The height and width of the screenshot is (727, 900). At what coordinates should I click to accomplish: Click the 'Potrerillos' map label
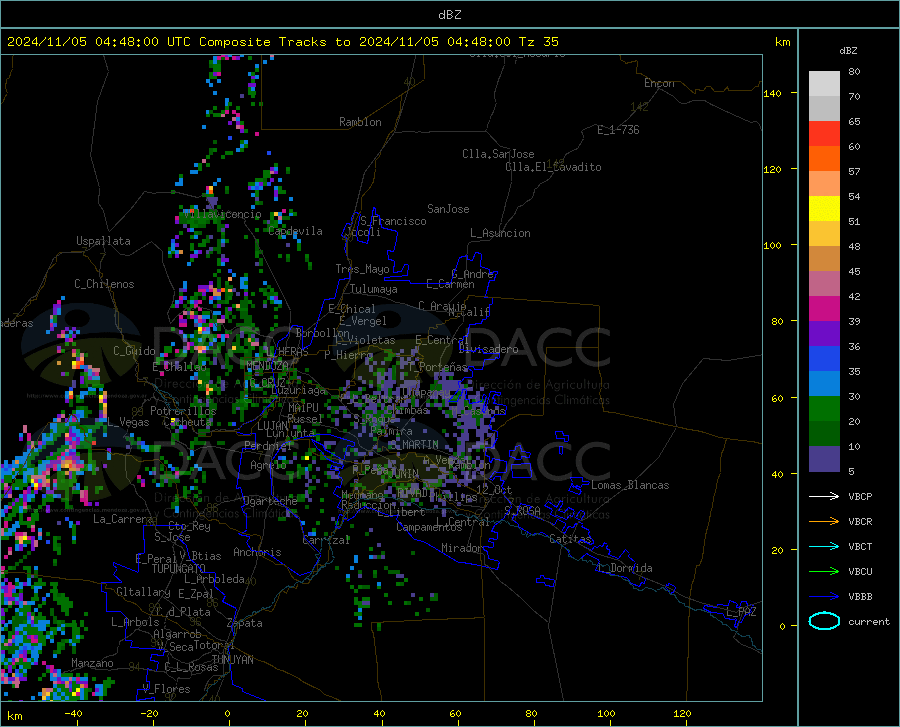(183, 411)
